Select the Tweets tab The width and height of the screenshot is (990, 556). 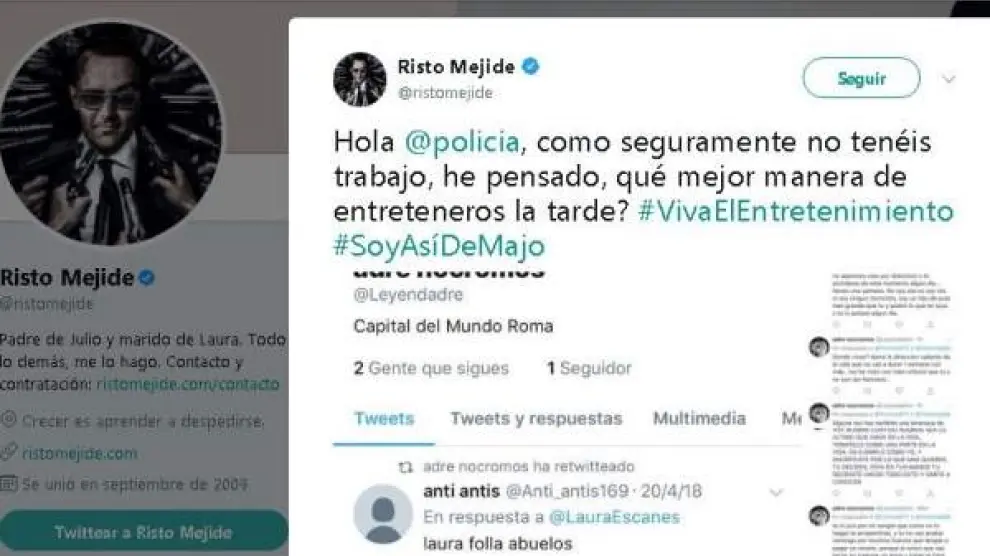(384, 418)
